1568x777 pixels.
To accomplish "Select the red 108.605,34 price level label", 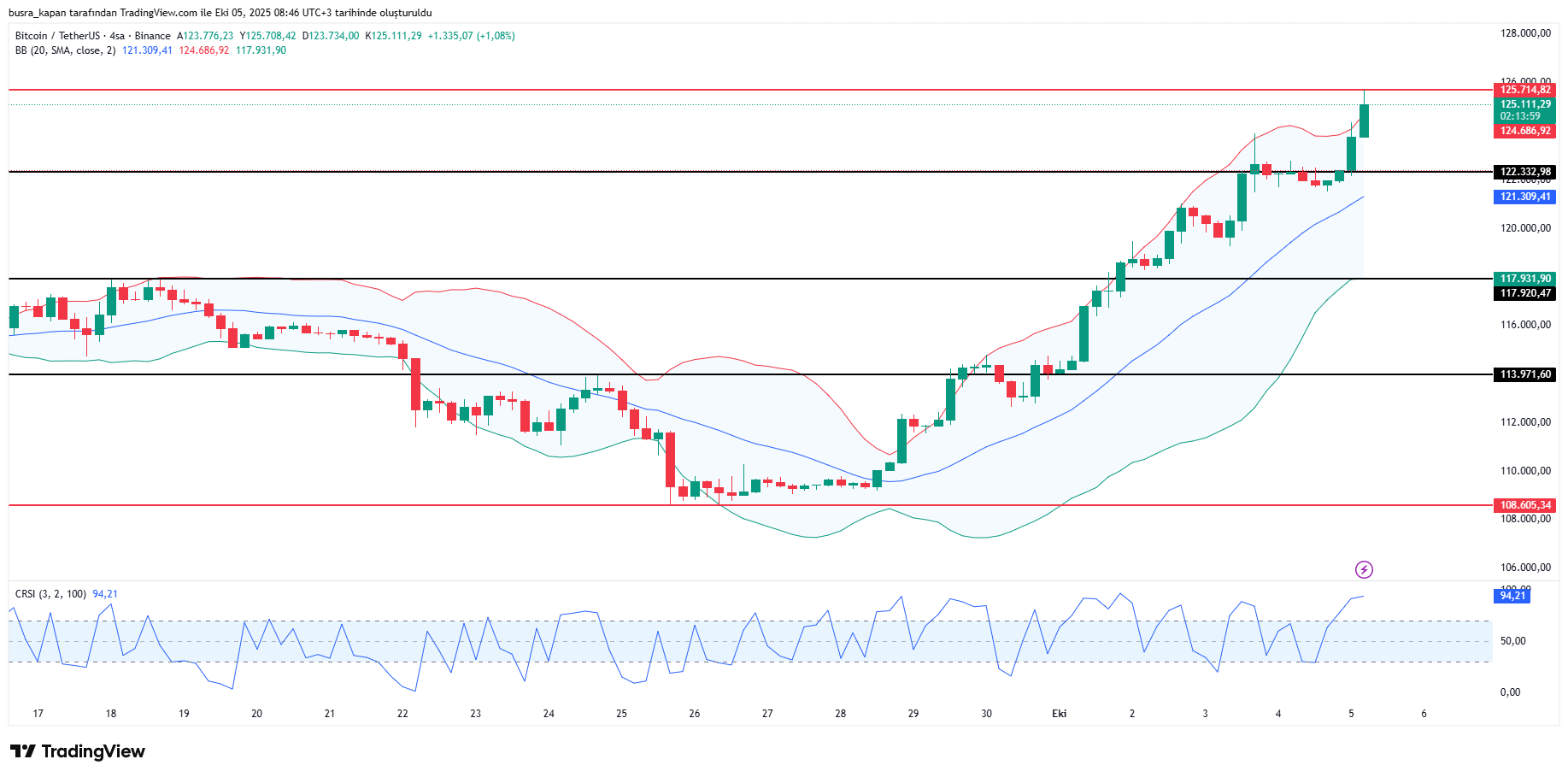I will pos(1524,505).
